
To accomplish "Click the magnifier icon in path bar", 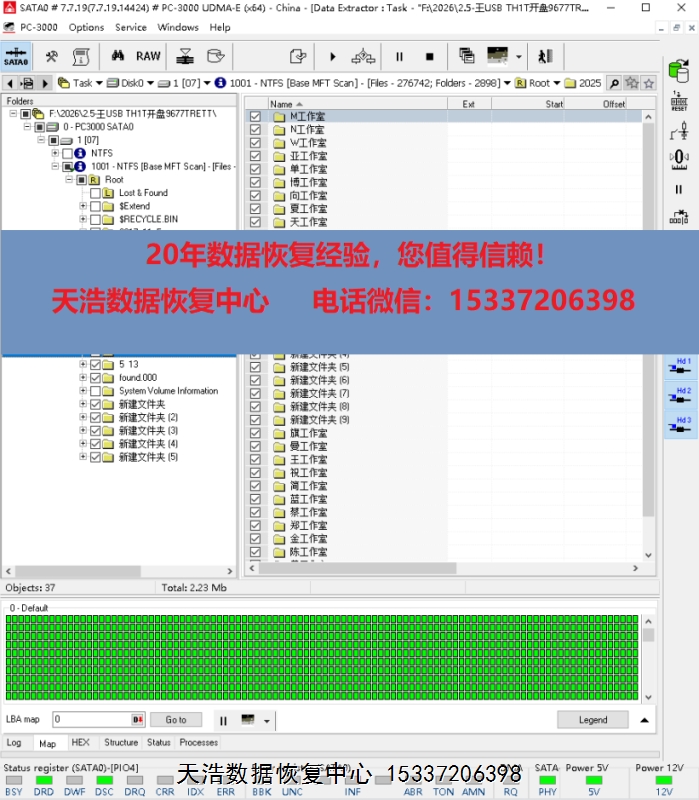I will click(x=614, y=83).
